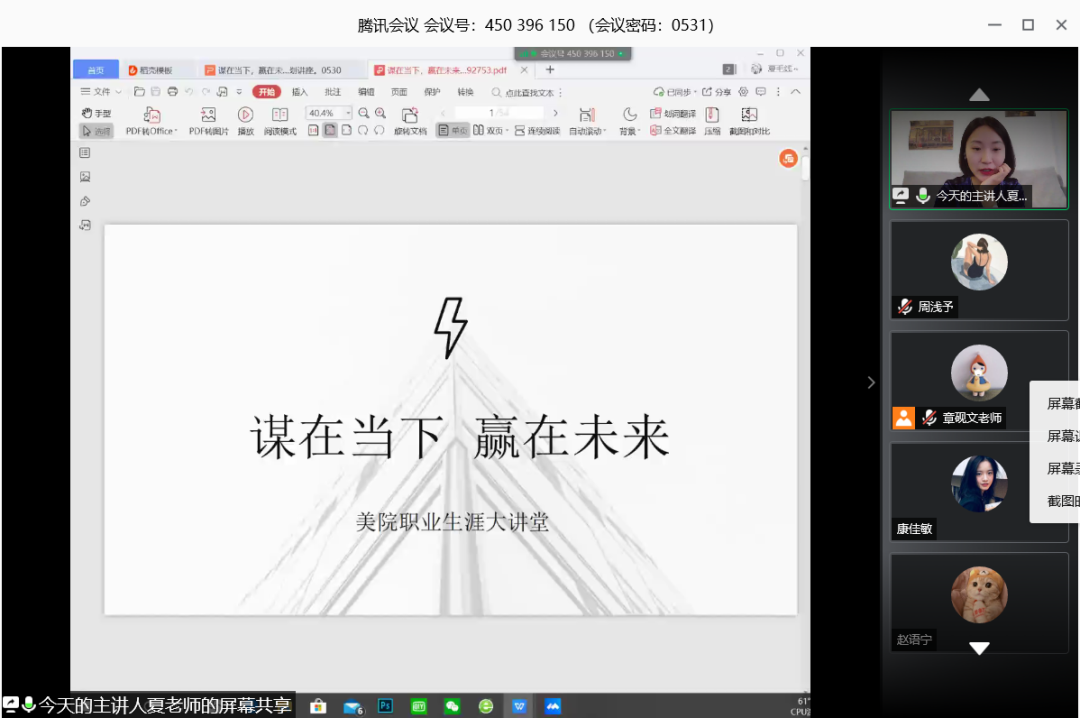The image size is (1080, 718).
Task: Collapse the participant panel with side chevron
Action: pyautogui.click(x=870, y=382)
